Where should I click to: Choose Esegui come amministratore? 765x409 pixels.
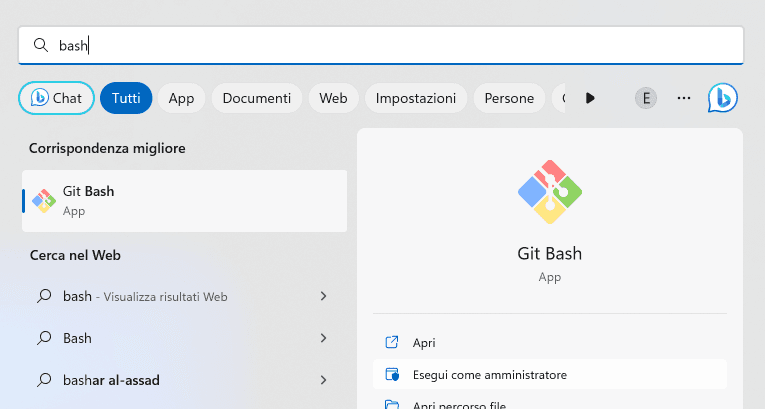point(550,375)
